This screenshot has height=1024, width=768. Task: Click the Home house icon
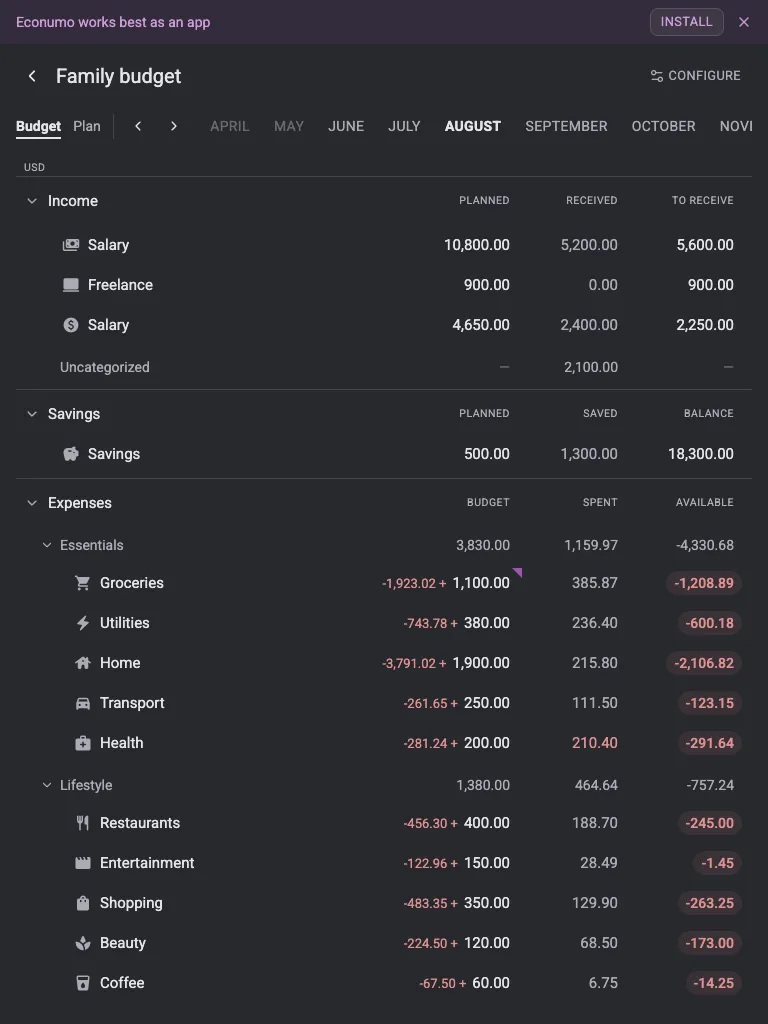tap(82, 663)
